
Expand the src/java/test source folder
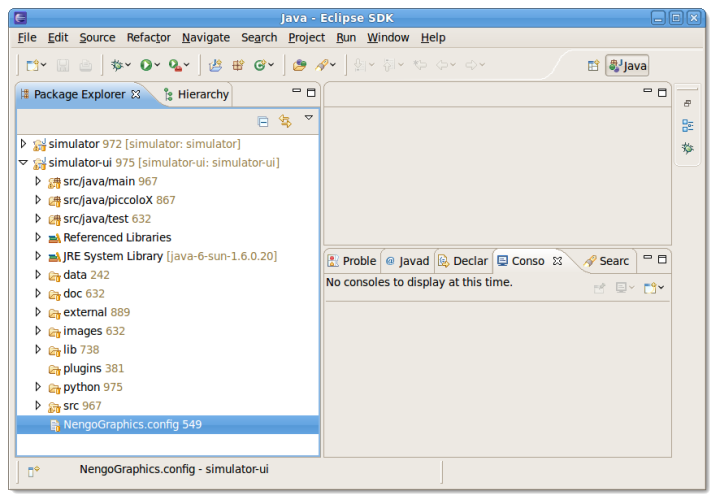38,218
